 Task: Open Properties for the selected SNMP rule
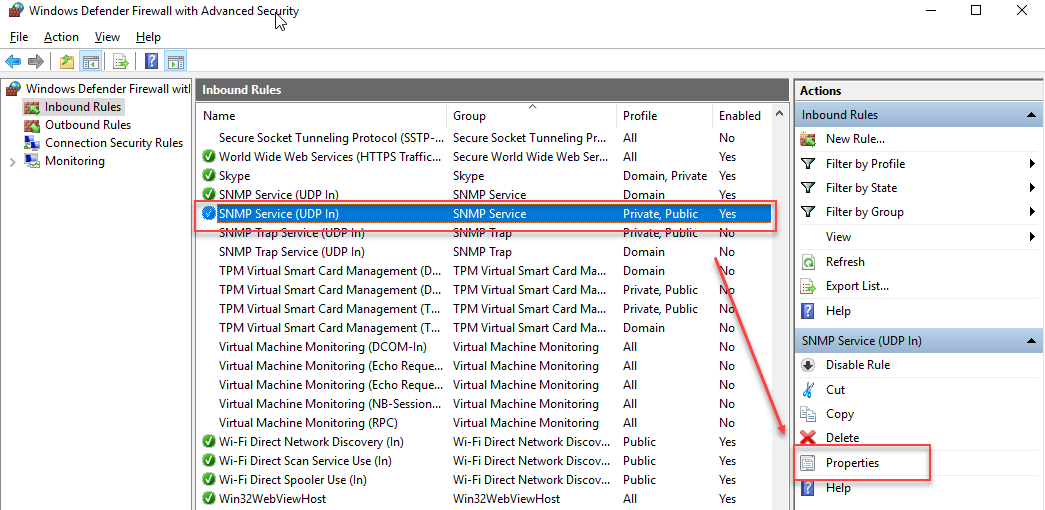click(852, 463)
